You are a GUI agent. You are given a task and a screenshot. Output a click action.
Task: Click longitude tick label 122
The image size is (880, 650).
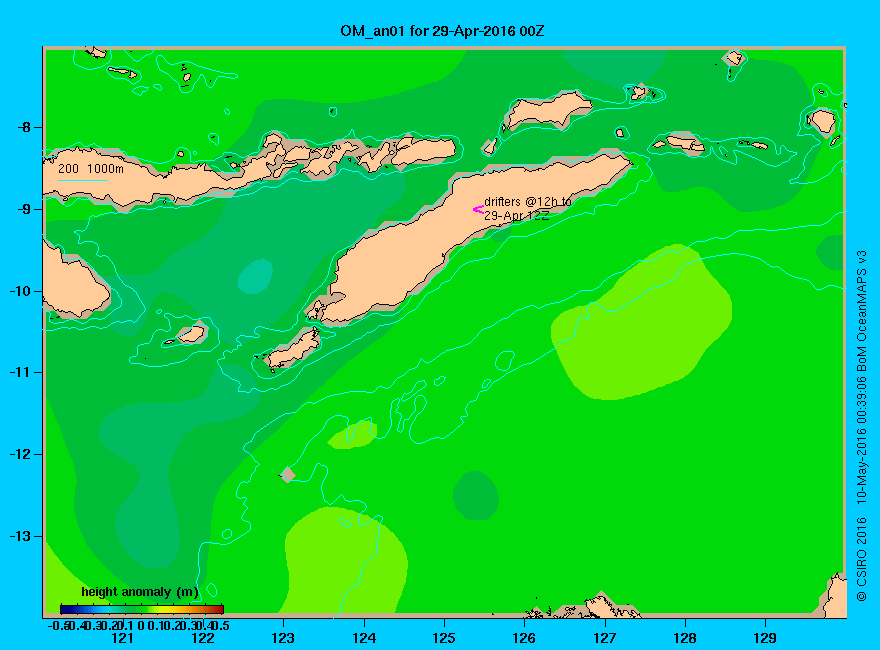(x=203, y=638)
